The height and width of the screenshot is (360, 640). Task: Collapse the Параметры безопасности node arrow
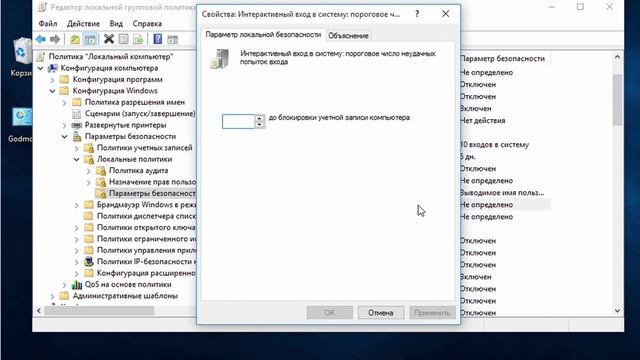[x=64, y=136]
